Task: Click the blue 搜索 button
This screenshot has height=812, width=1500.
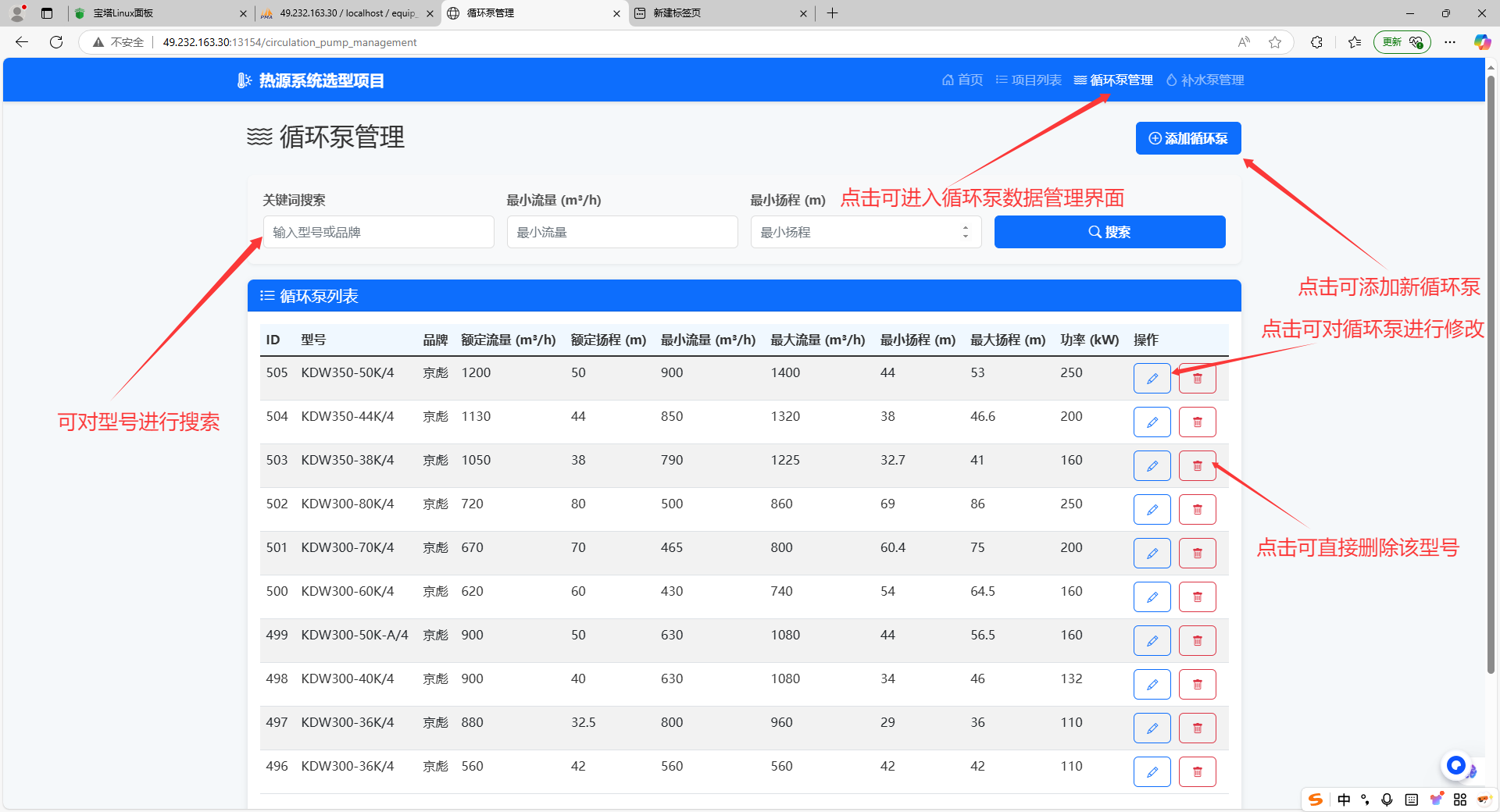Action: point(1109,232)
